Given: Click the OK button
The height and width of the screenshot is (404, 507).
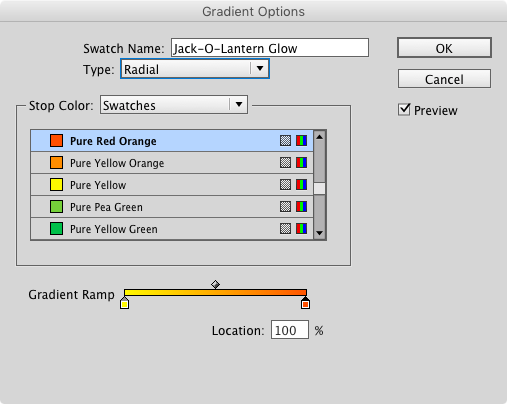Looking at the screenshot, I should pos(444,48).
